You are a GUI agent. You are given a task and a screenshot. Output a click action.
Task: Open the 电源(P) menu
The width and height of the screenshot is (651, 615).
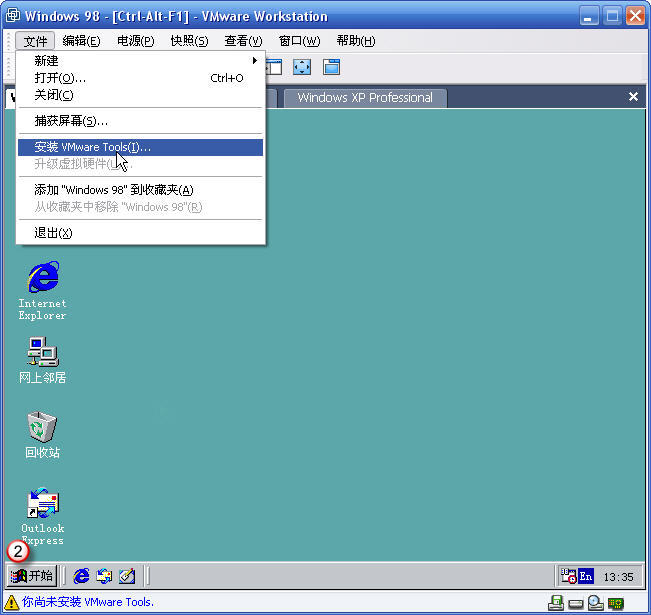135,41
